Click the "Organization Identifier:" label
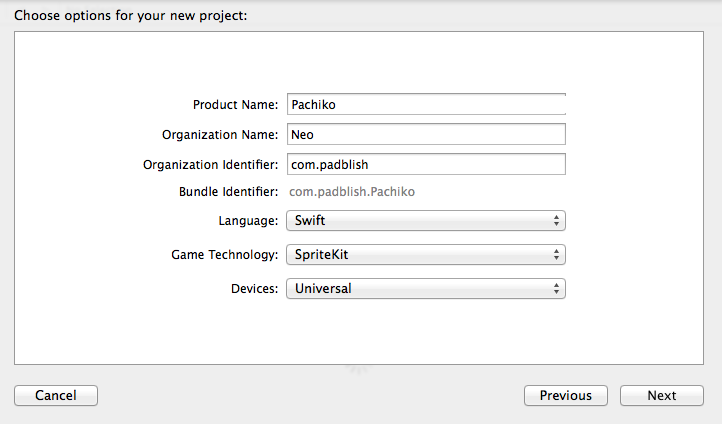Viewport: 722px width, 424px height. (211, 164)
